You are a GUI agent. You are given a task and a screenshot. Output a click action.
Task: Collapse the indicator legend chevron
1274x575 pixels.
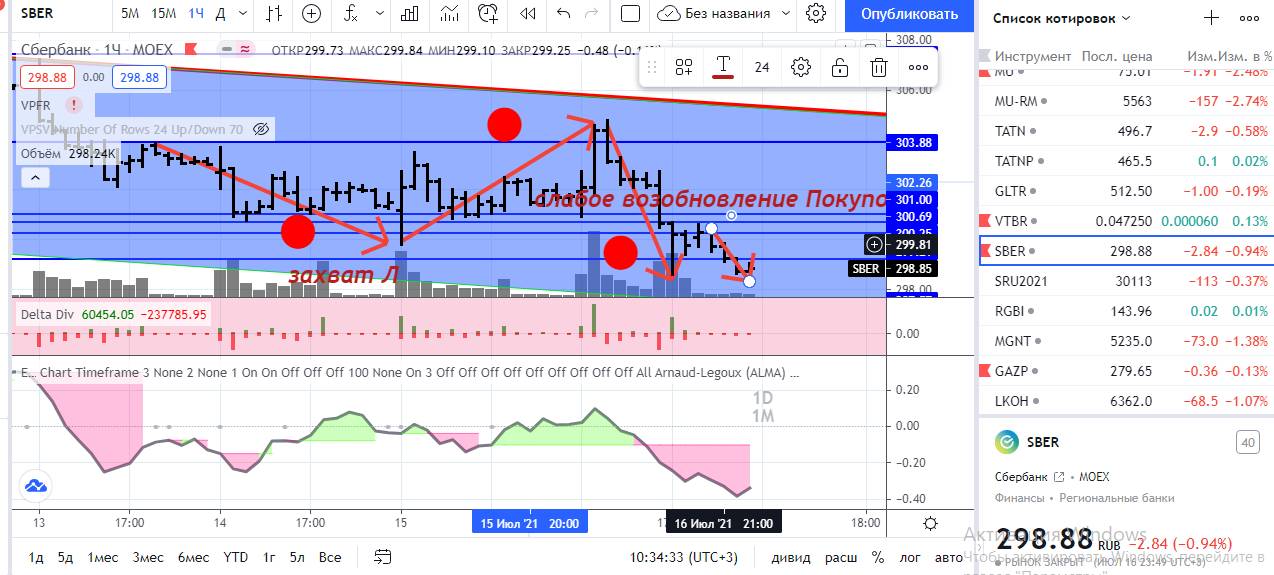tap(35, 178)
